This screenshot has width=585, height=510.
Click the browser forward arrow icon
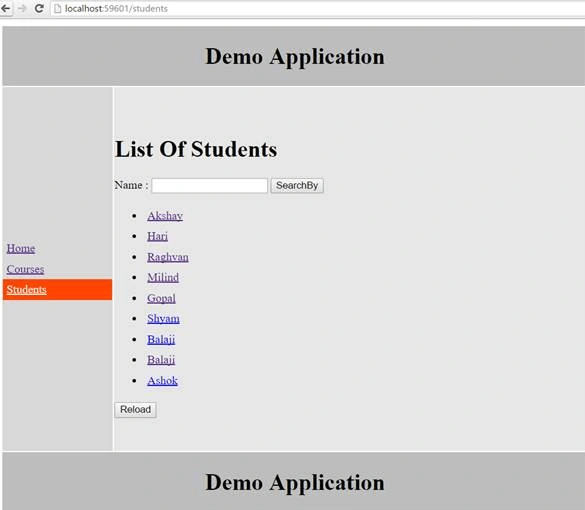click(x=22, y=8)
